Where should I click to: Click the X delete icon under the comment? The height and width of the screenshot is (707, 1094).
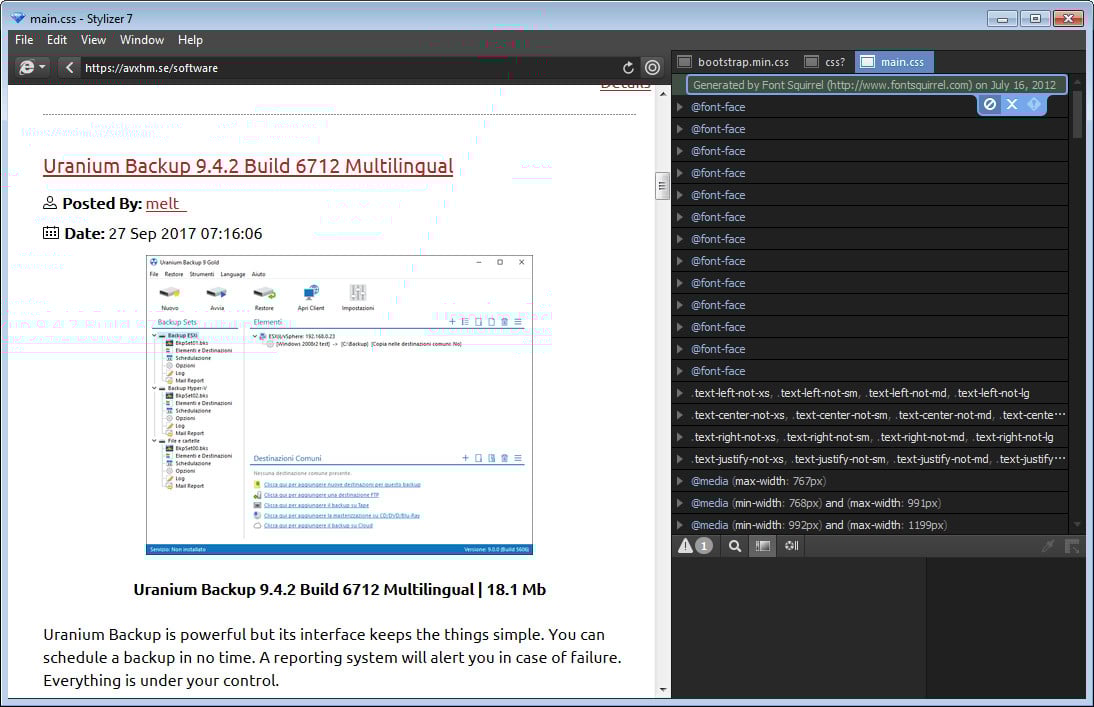(x=1012, y=104)
